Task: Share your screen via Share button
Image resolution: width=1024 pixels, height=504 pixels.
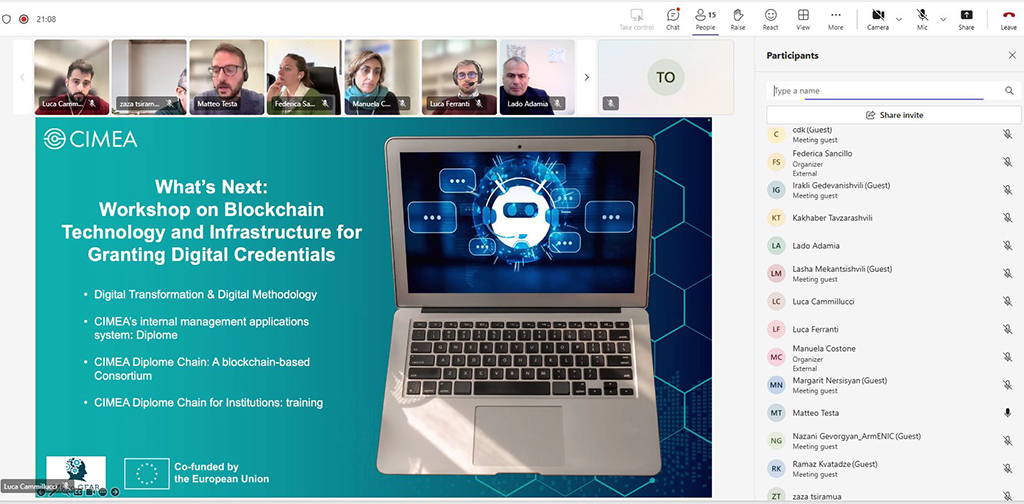Action: pos(966,18)
